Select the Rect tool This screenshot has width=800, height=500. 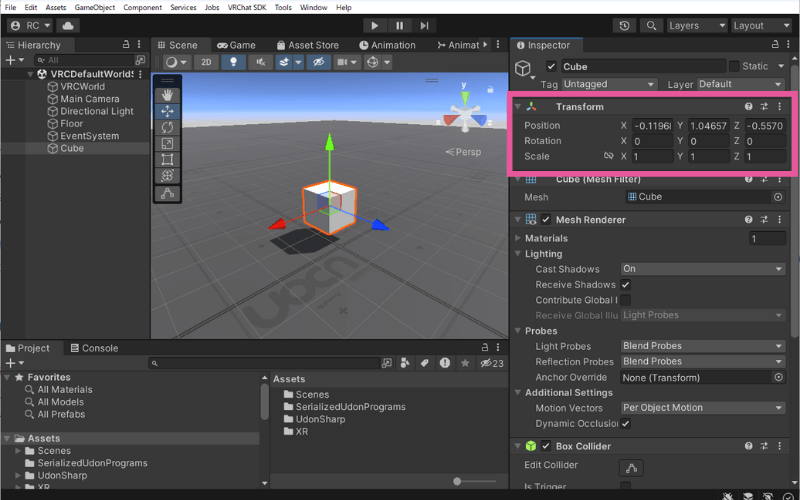(x=167, y=159)
